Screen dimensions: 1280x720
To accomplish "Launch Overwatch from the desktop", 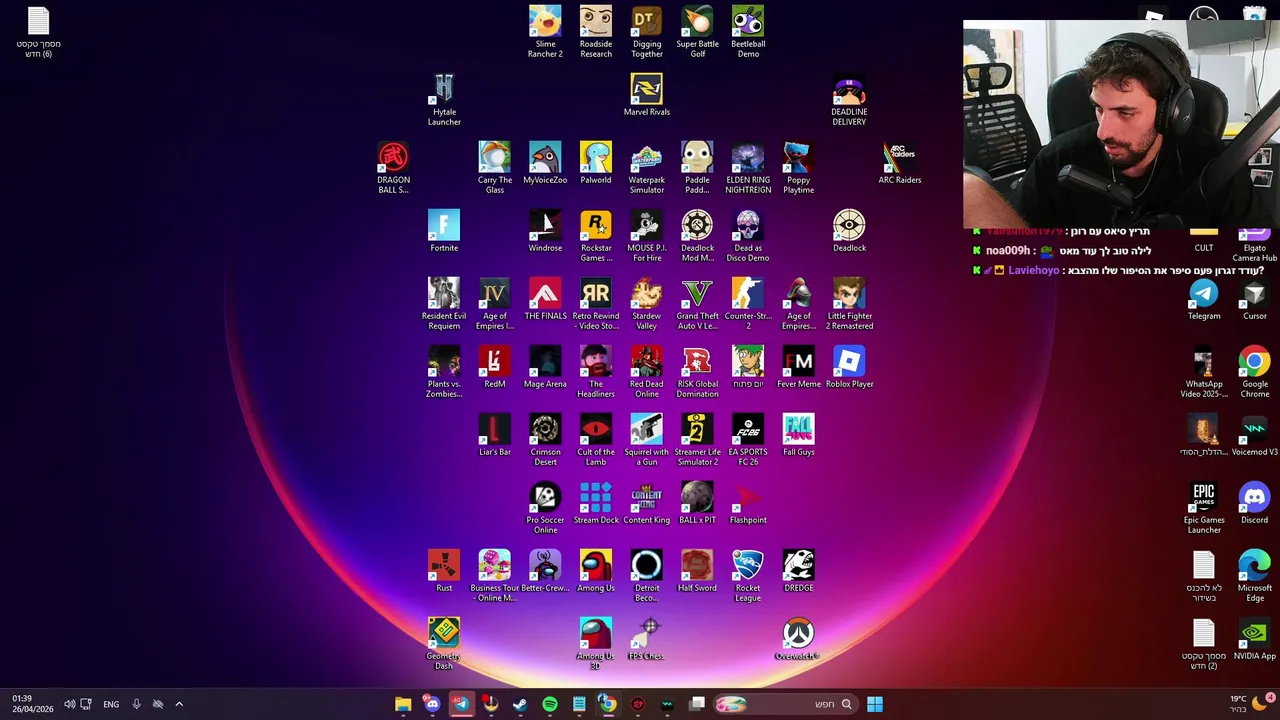I will click(798, 639).
